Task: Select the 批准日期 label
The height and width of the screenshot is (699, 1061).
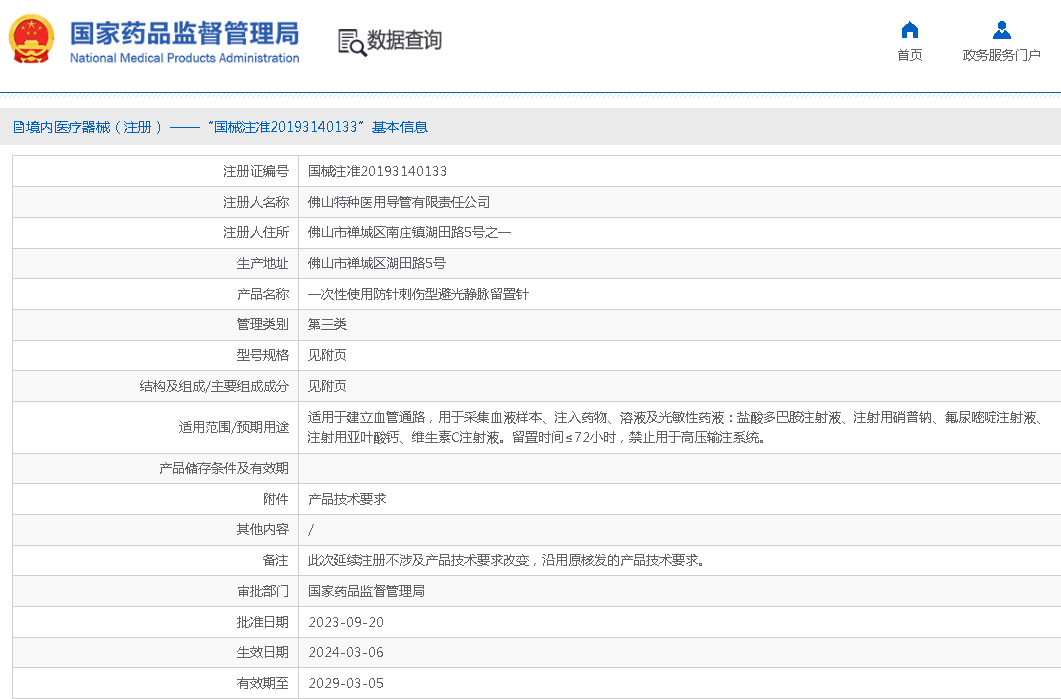Action: coord(263,622)
